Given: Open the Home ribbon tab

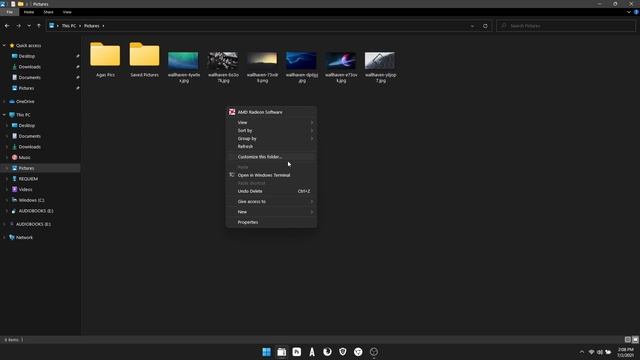Looking at the screenshot, I should tap(29, 12).
